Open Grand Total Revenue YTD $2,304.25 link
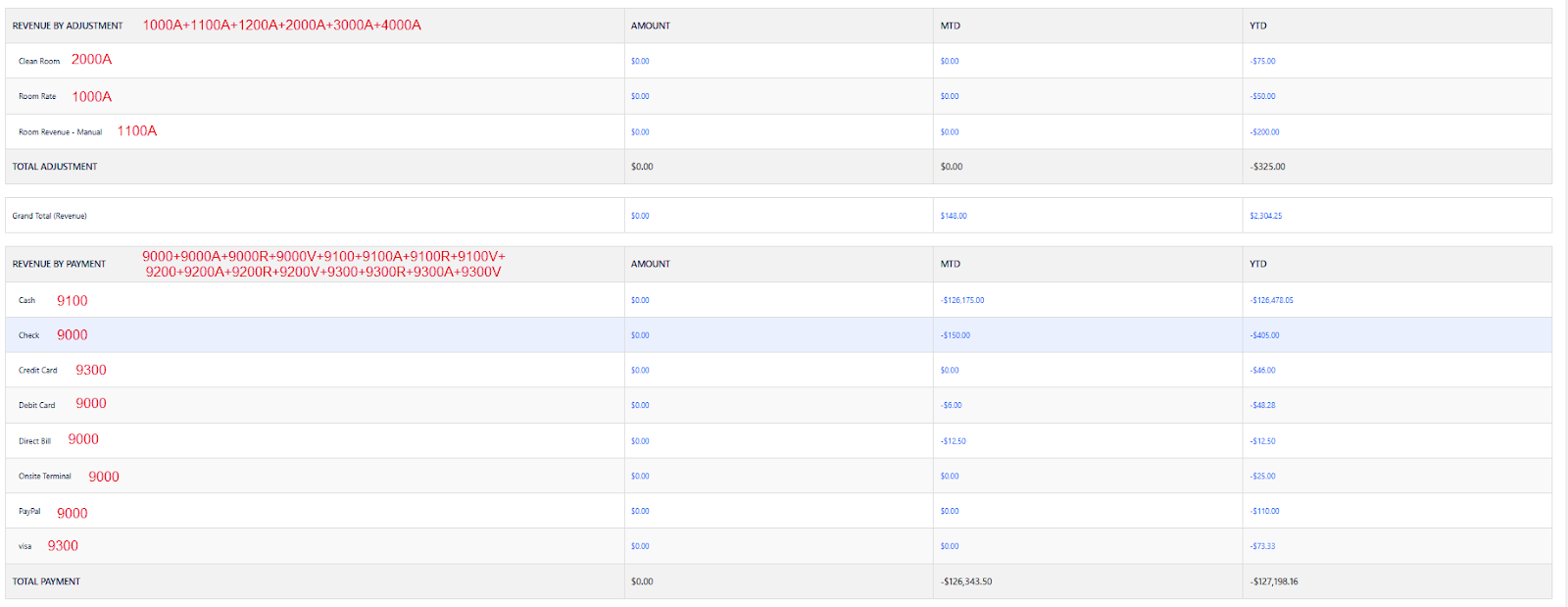Image resolution: width=1568 pixels, height=607 pixels. tap(1265, 216)
